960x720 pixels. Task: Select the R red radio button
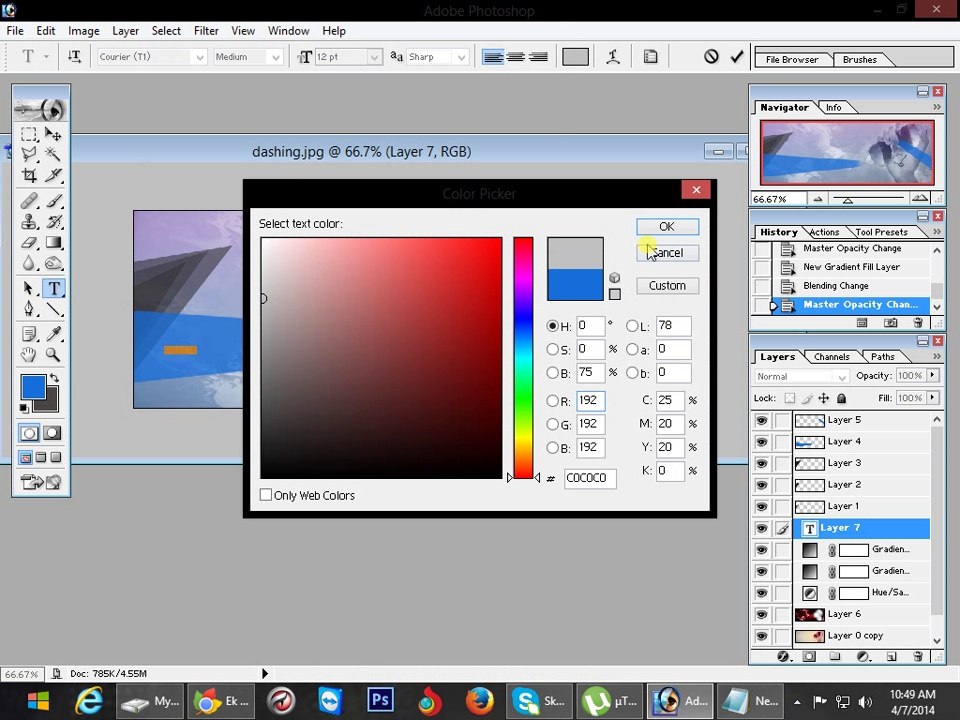tap(552, 401)
